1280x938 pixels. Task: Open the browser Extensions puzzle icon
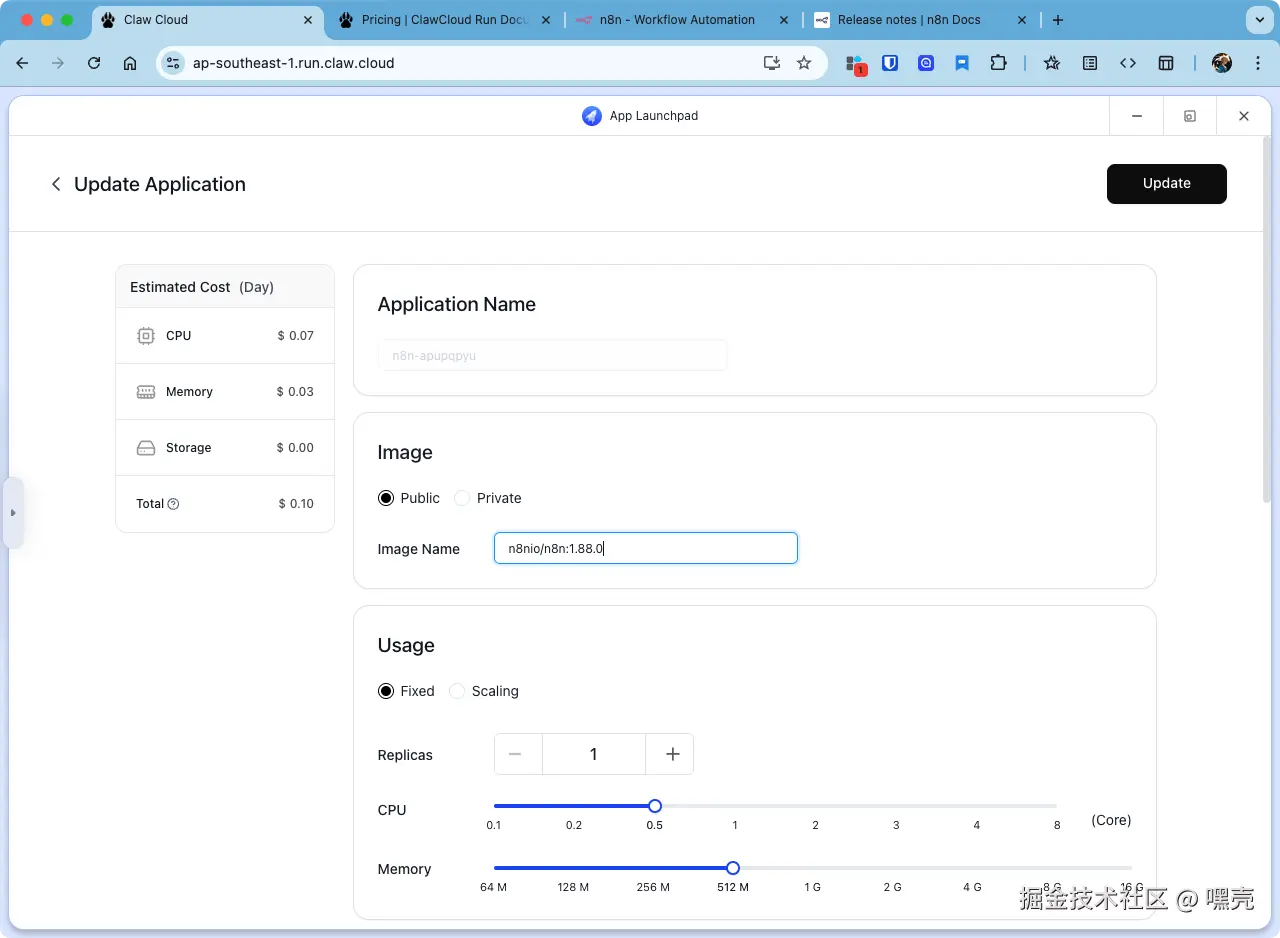[999, 63]
